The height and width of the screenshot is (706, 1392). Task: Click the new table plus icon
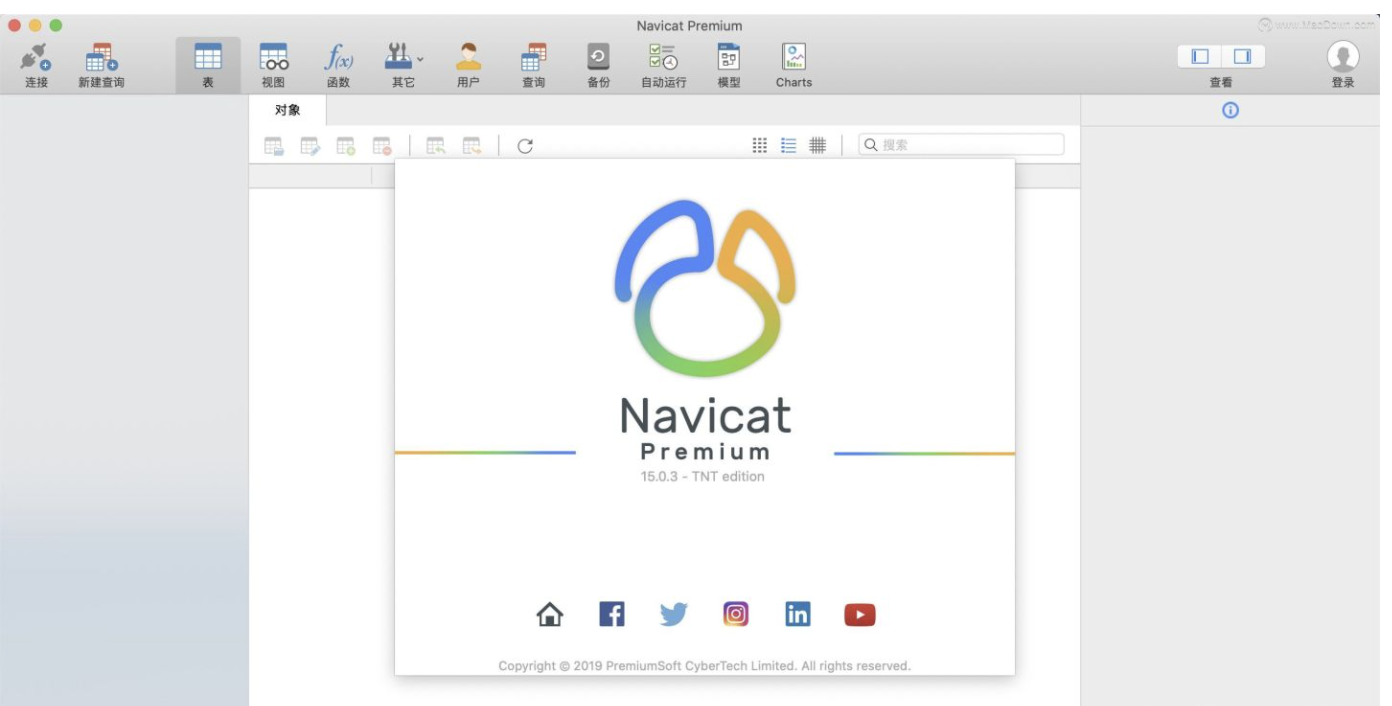coord(346,146)
